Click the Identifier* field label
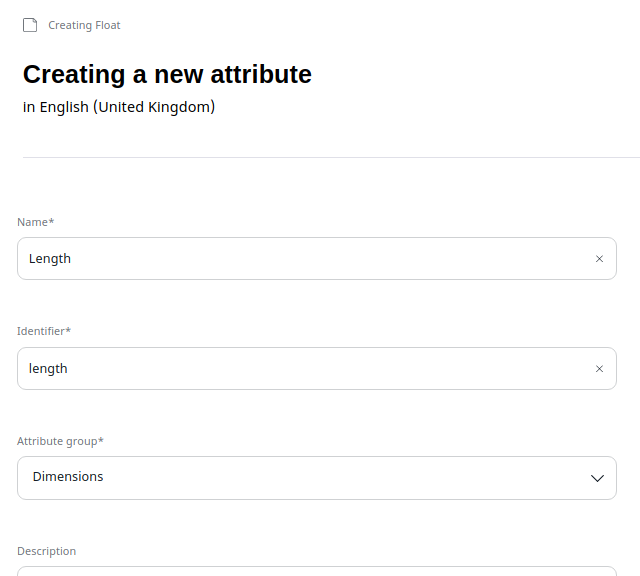 44,331
